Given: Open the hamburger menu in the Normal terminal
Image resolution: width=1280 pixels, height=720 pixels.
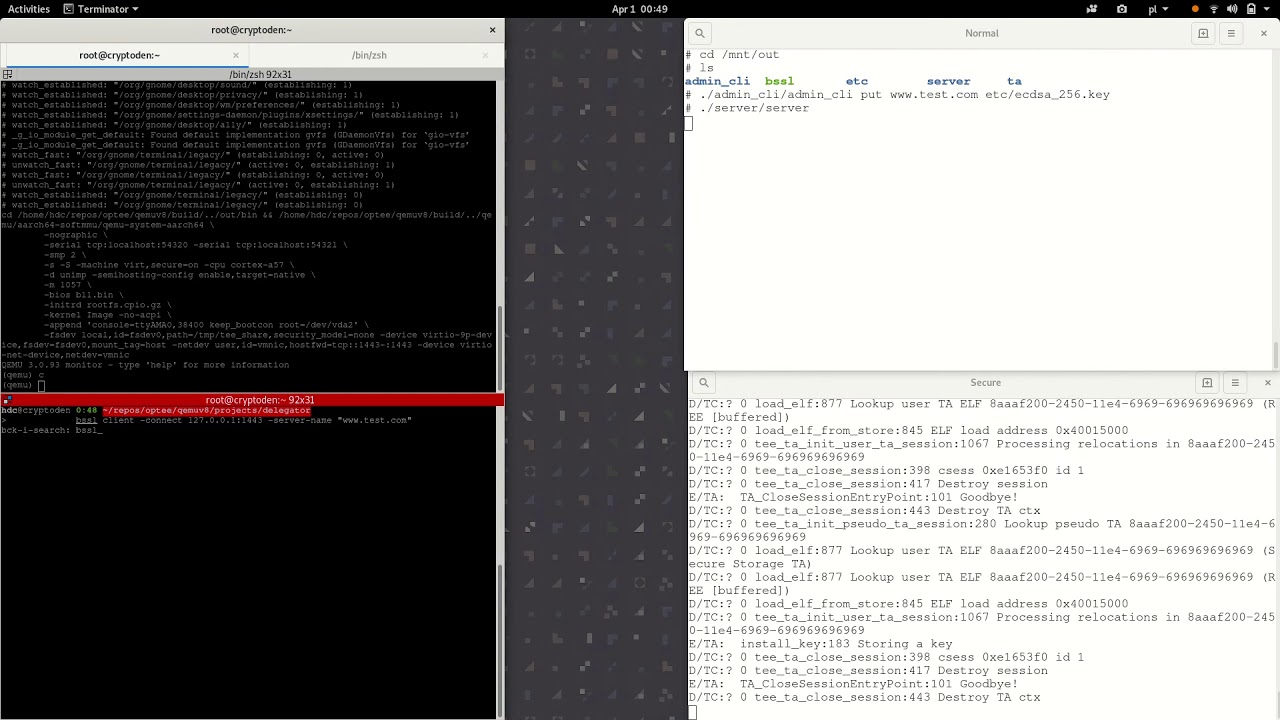Looking at the screenshot, I should (x=1231, y=33).
